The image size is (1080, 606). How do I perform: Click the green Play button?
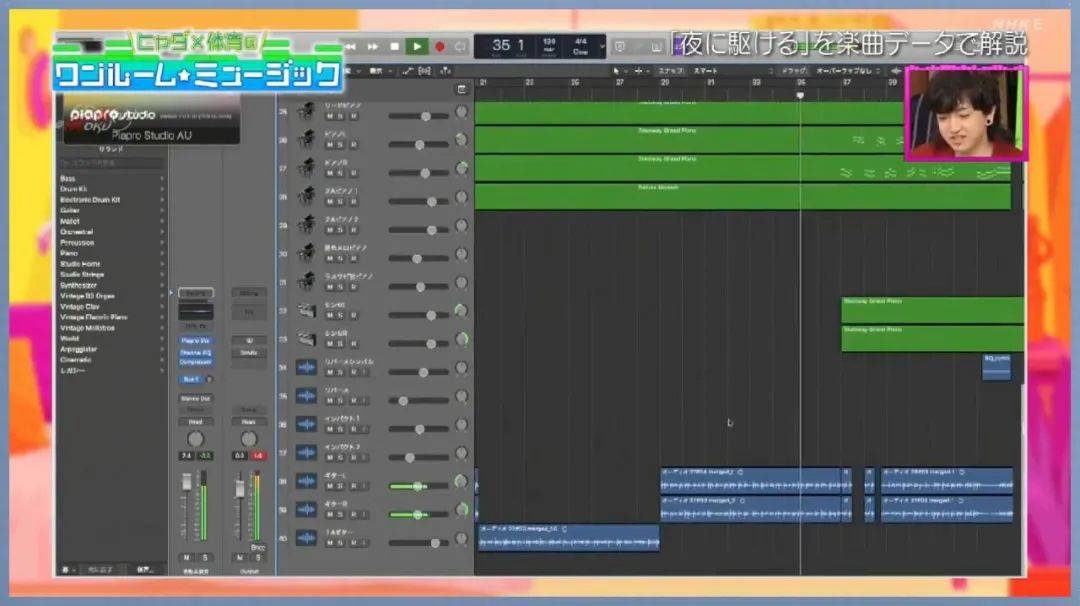click(x=417, y=47)
